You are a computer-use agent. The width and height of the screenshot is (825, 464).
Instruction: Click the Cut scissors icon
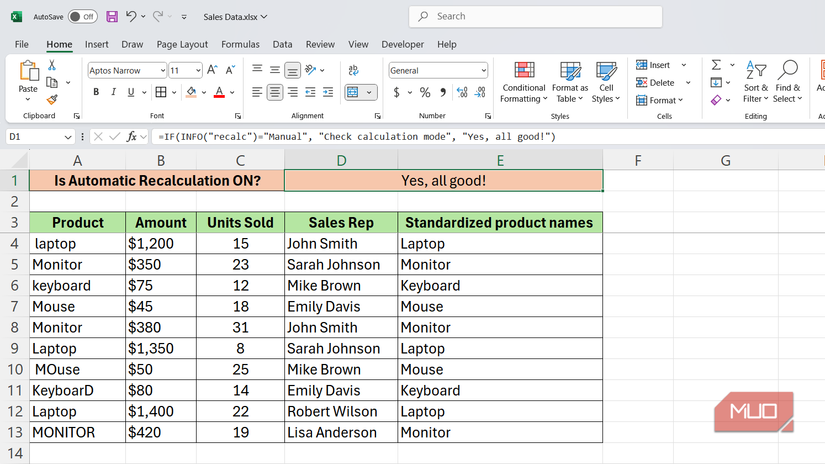[x=52, y=65]
